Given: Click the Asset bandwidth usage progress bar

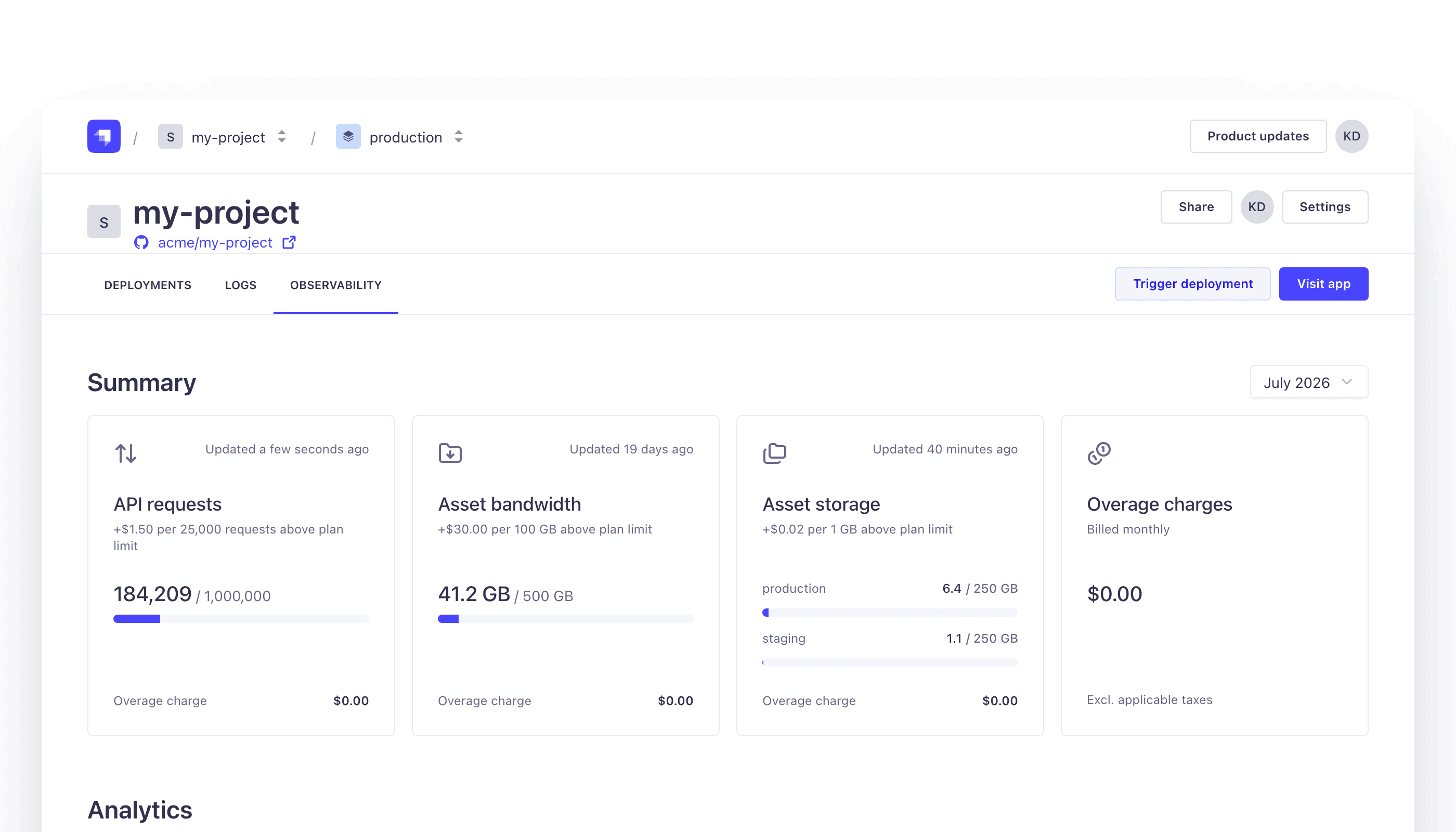Looking at the screenshot, I should [566, 619].
